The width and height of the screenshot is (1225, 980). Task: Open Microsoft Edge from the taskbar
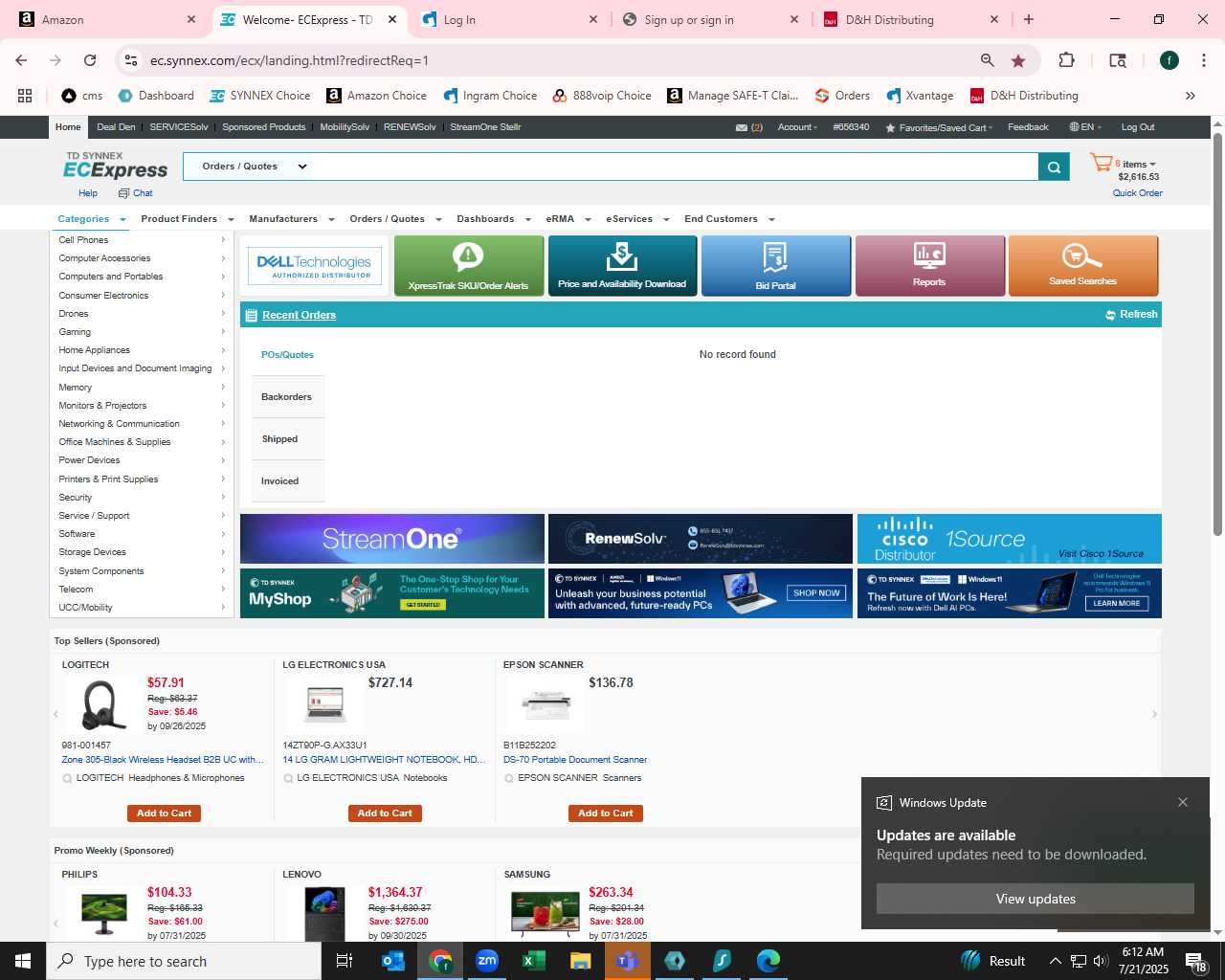[x=768, y=961]
